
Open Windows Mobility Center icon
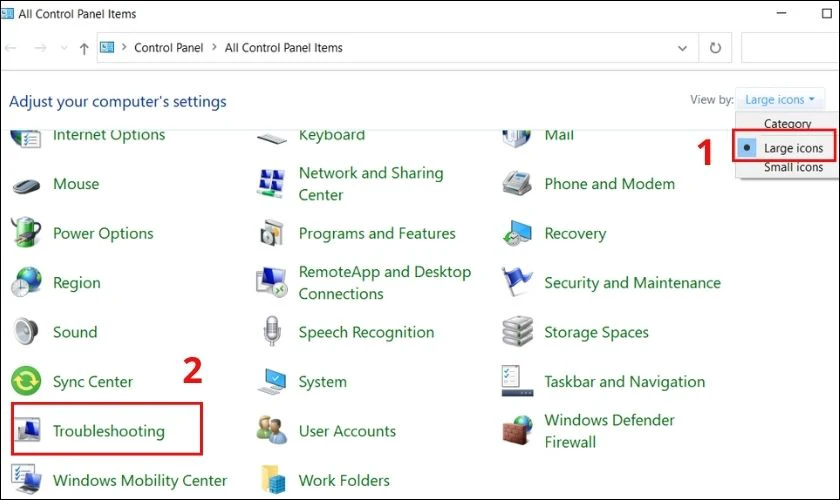26,479
